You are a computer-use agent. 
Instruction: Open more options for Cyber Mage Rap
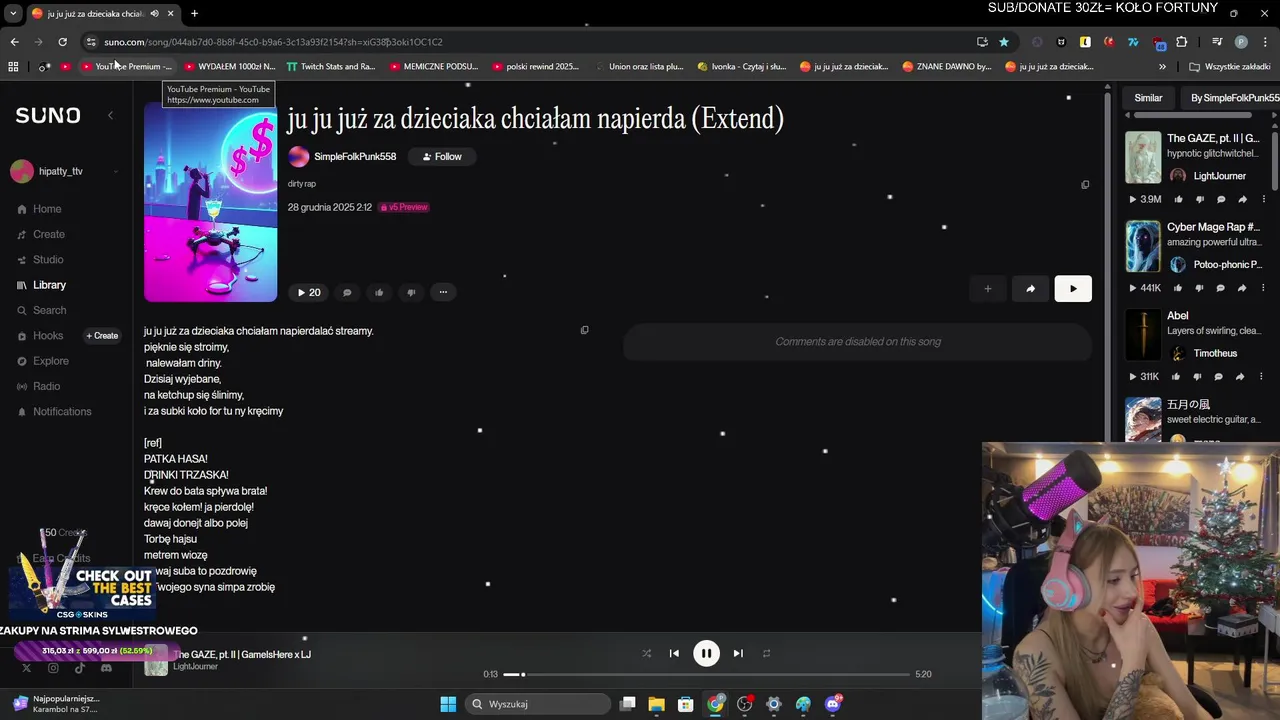[1263, 288]
